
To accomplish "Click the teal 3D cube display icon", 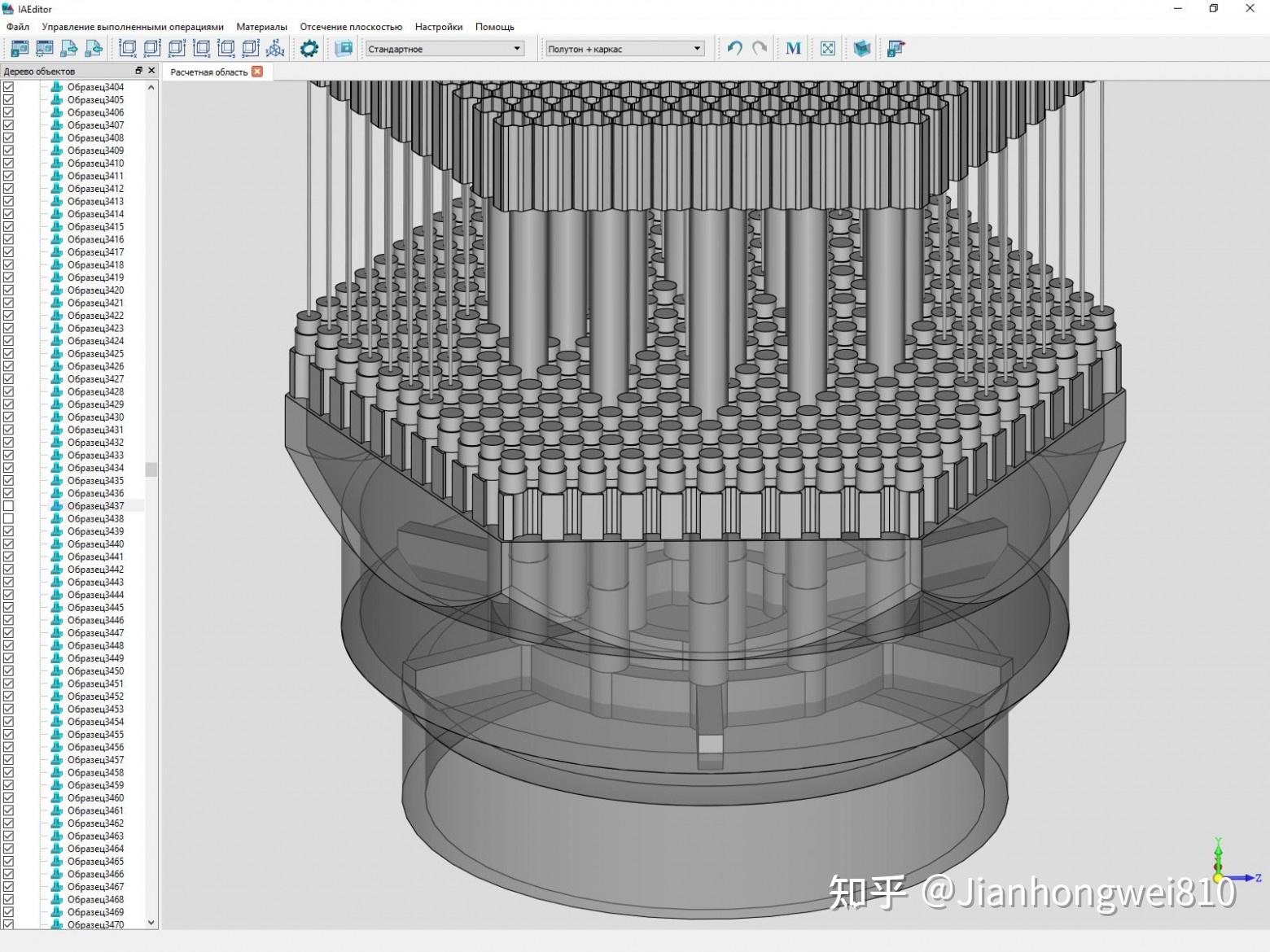I will click(861, 48).
